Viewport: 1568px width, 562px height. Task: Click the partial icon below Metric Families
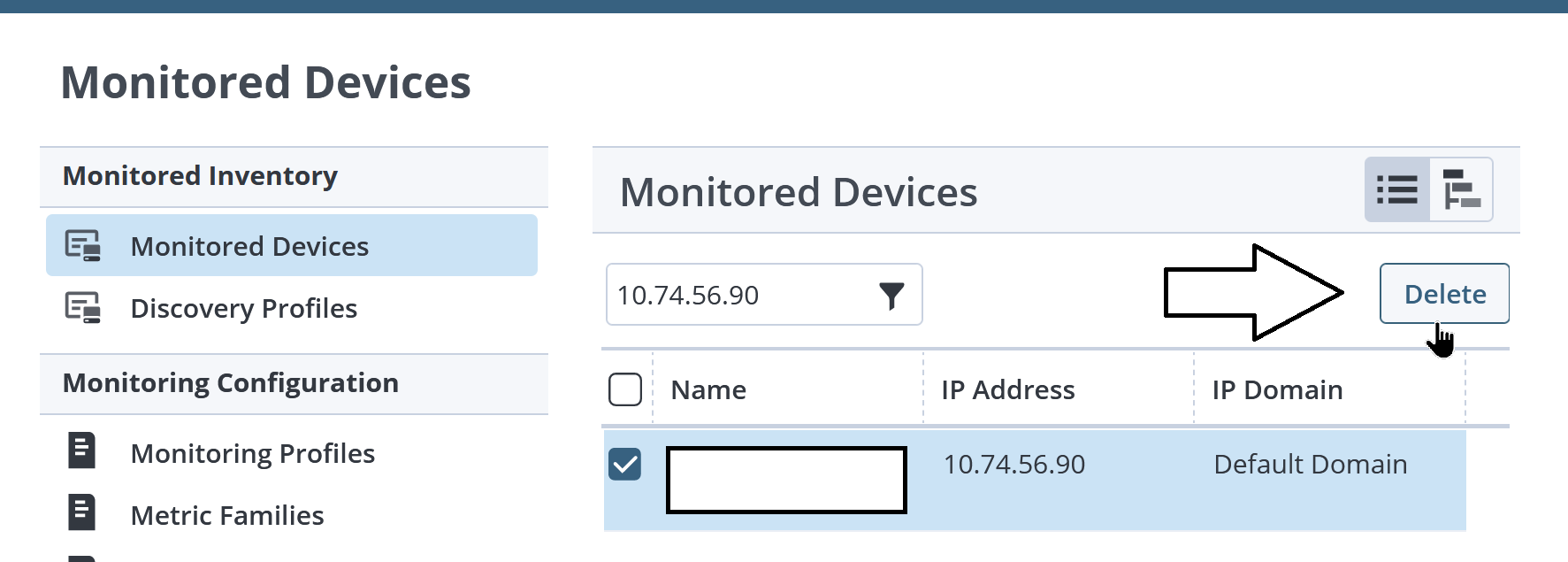(80, 556)
